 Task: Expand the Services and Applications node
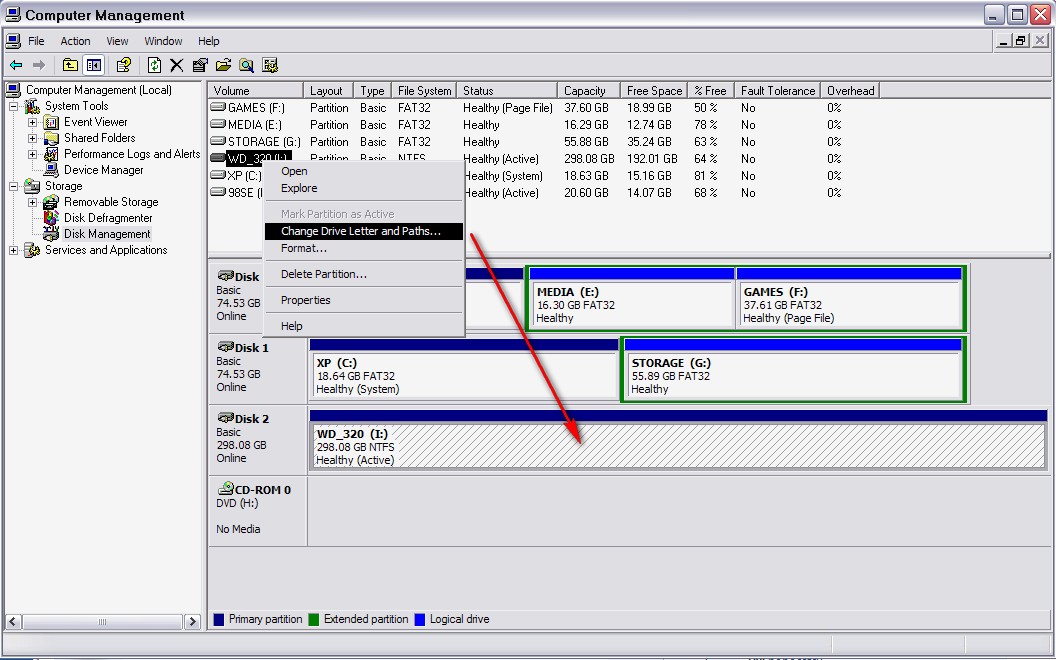point(13,251)
